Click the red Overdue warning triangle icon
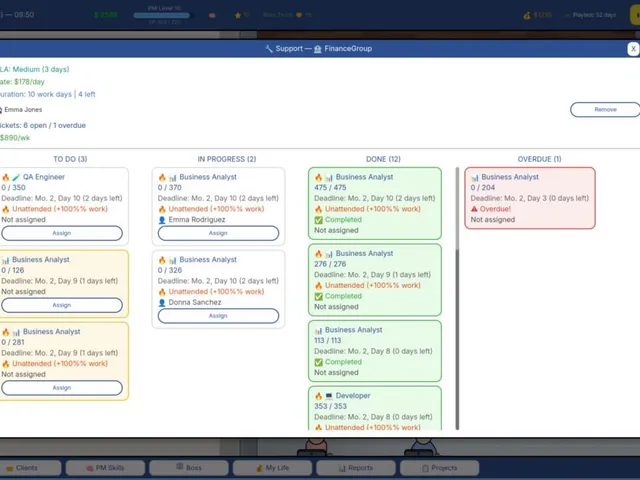The image size is (640, 480). pyautogui.click(x=474, y=209)
